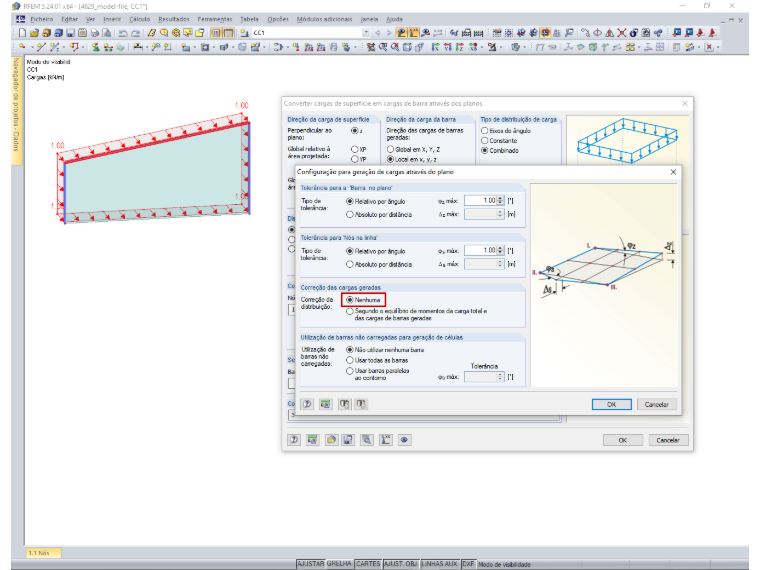
Task: Click Cancelar in Converter cargas dialog
Action: pyautogui.click(x=668, y=440)
